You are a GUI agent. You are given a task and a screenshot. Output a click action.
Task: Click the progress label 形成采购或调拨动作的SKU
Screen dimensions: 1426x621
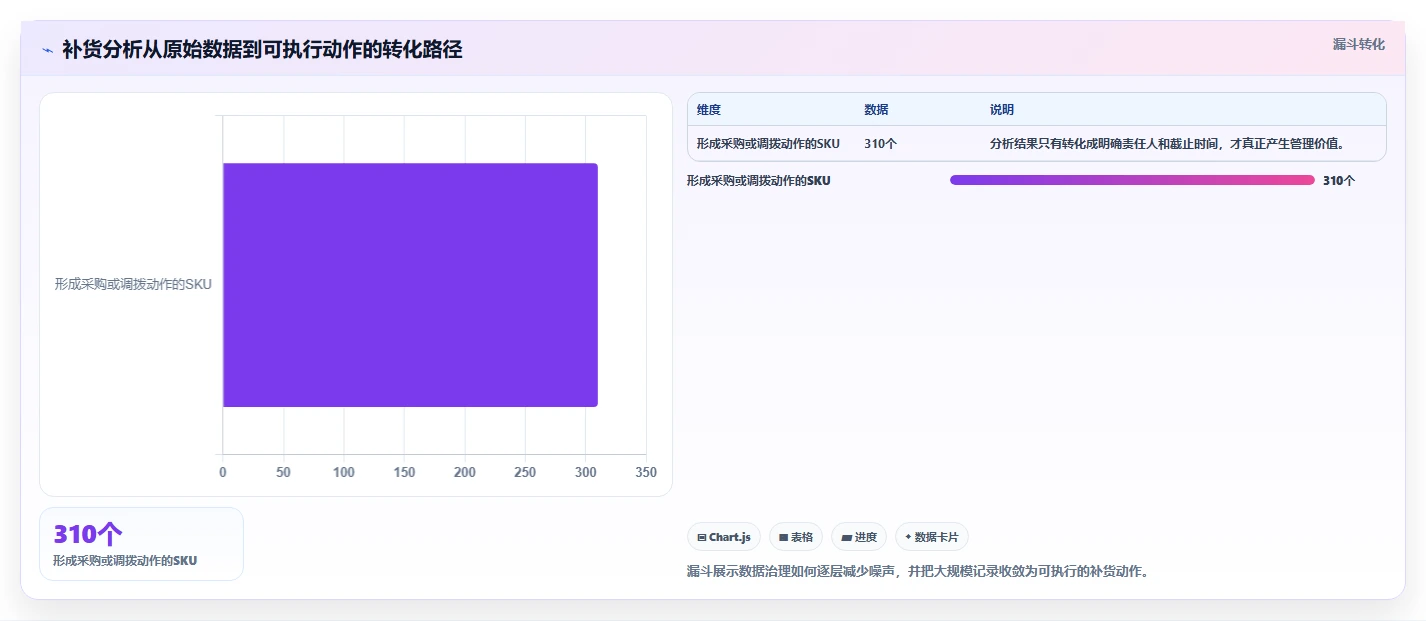(x=758, y=181)
